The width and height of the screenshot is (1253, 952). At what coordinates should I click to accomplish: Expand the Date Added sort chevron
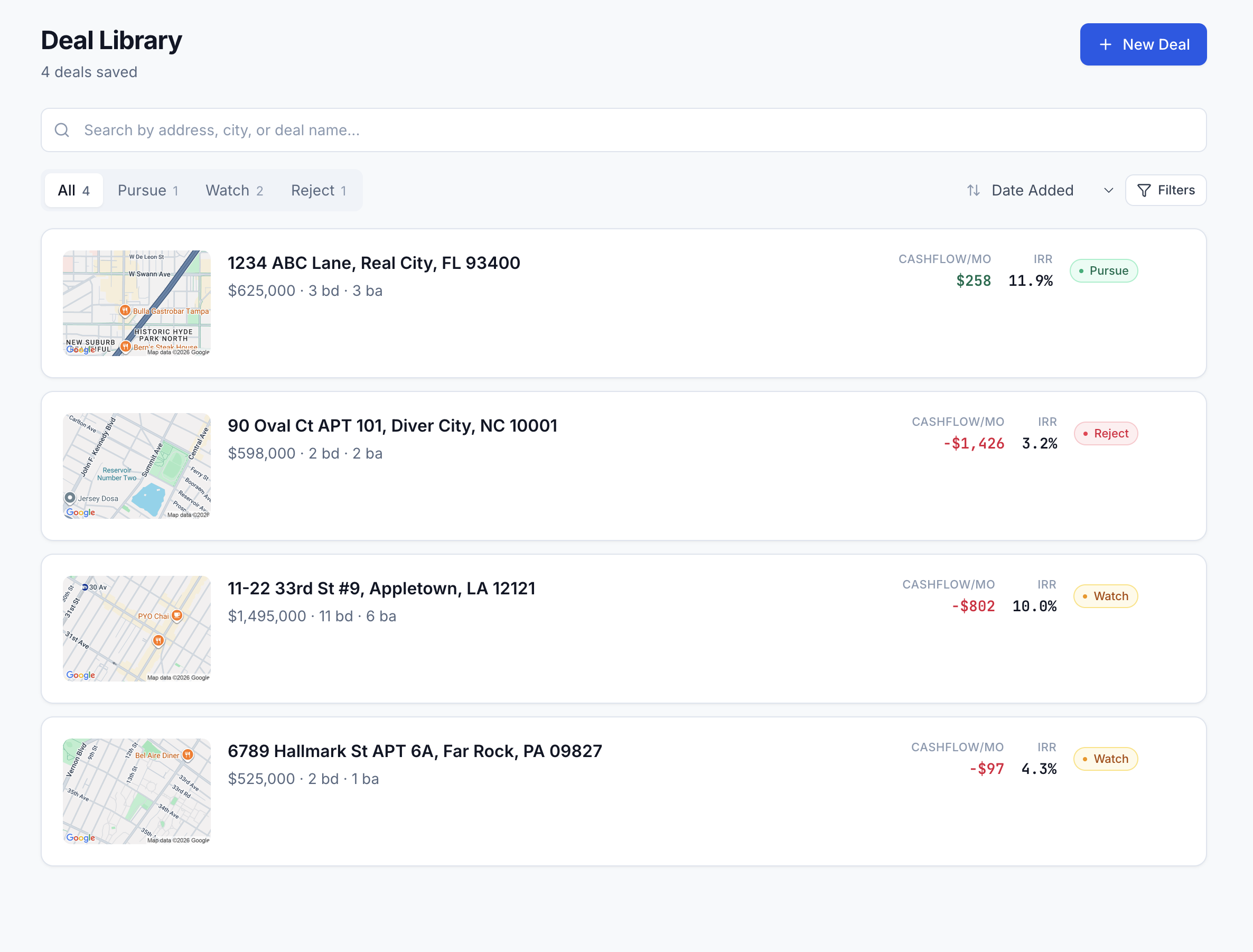click(1109, 190)
